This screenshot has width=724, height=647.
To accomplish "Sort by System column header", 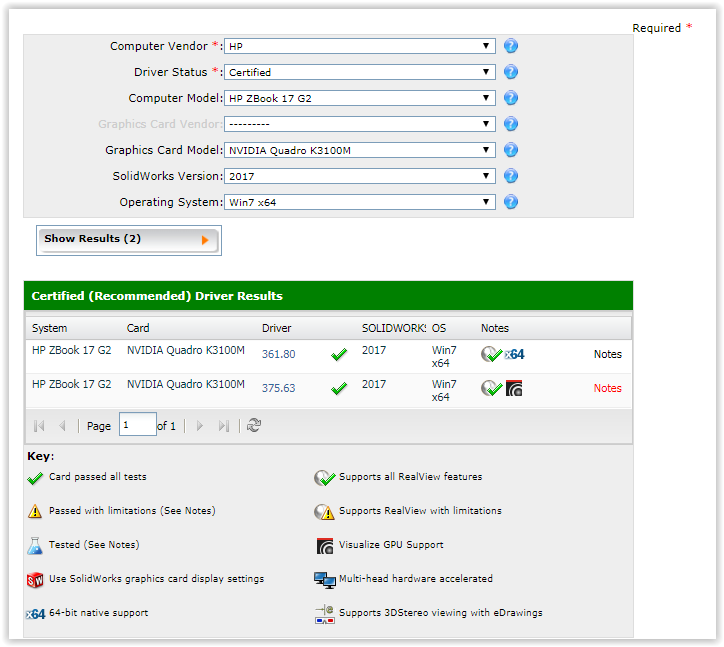I will coord(49,328).
